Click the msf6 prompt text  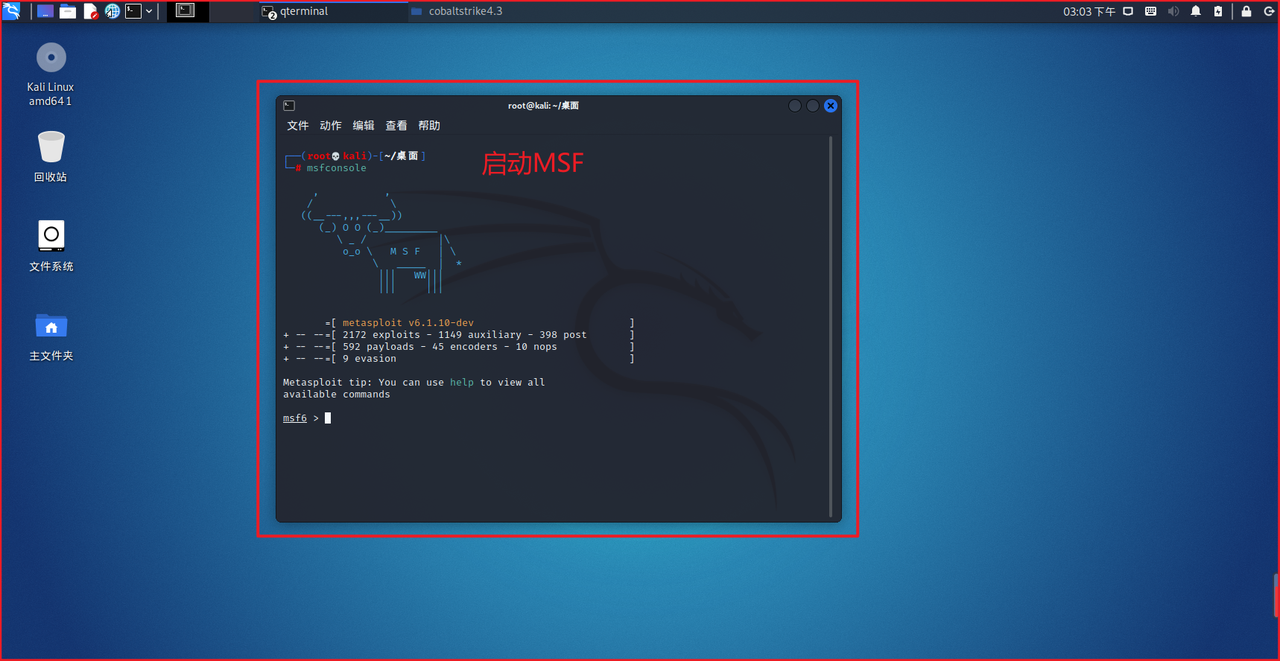click(295, 418)
